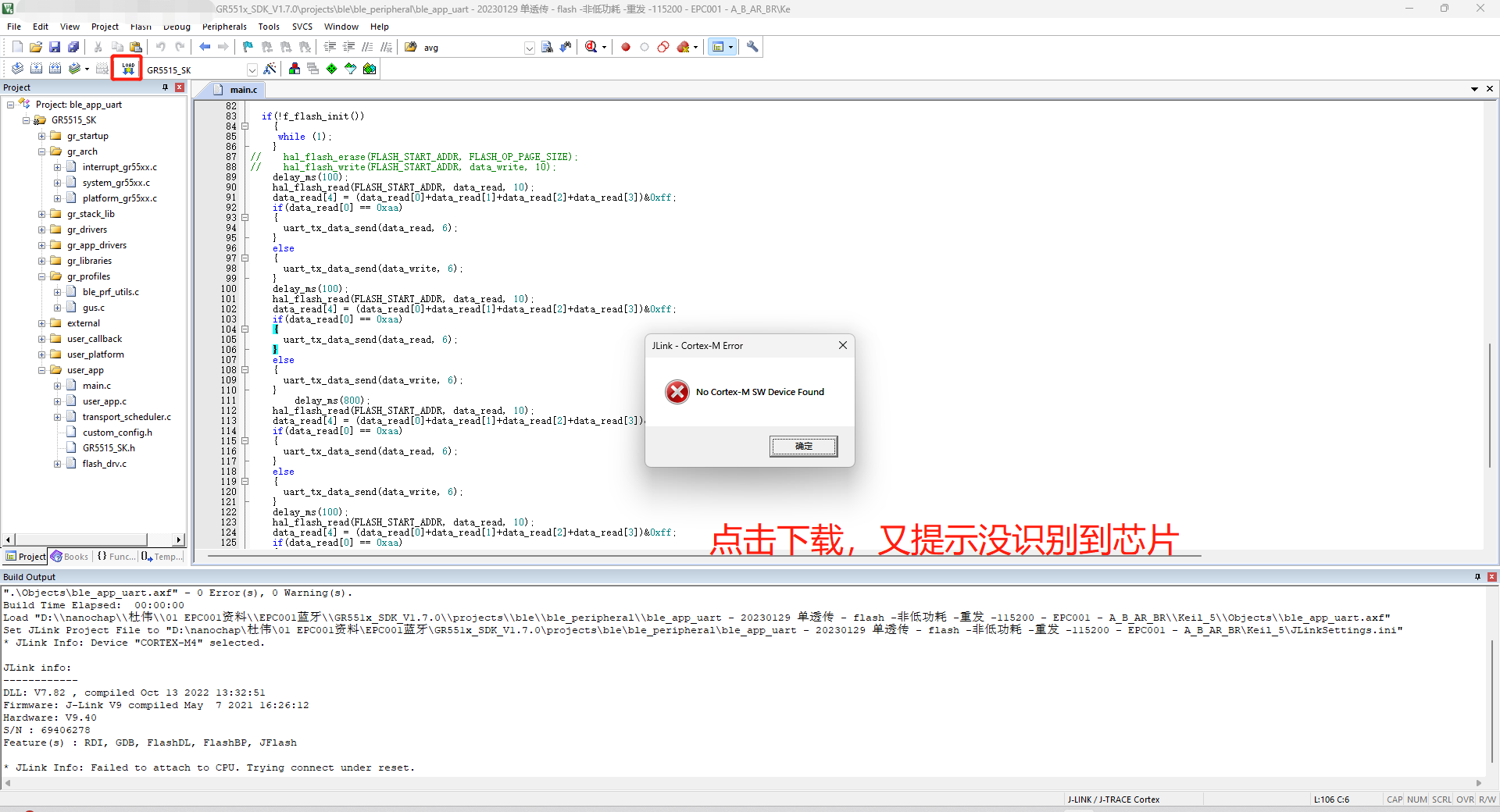The height and width of the screenshot is (812, 1500).
Task: Switch to the Books tab
Action: click(70, 557)
